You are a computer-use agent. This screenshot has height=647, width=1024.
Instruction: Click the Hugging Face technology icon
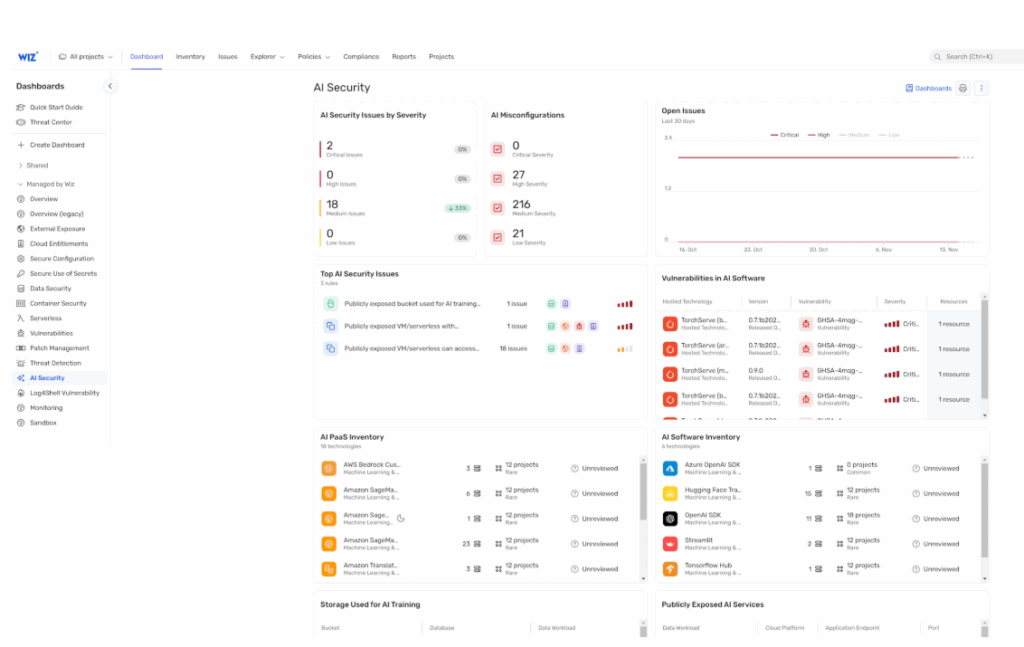click(670, 494)
